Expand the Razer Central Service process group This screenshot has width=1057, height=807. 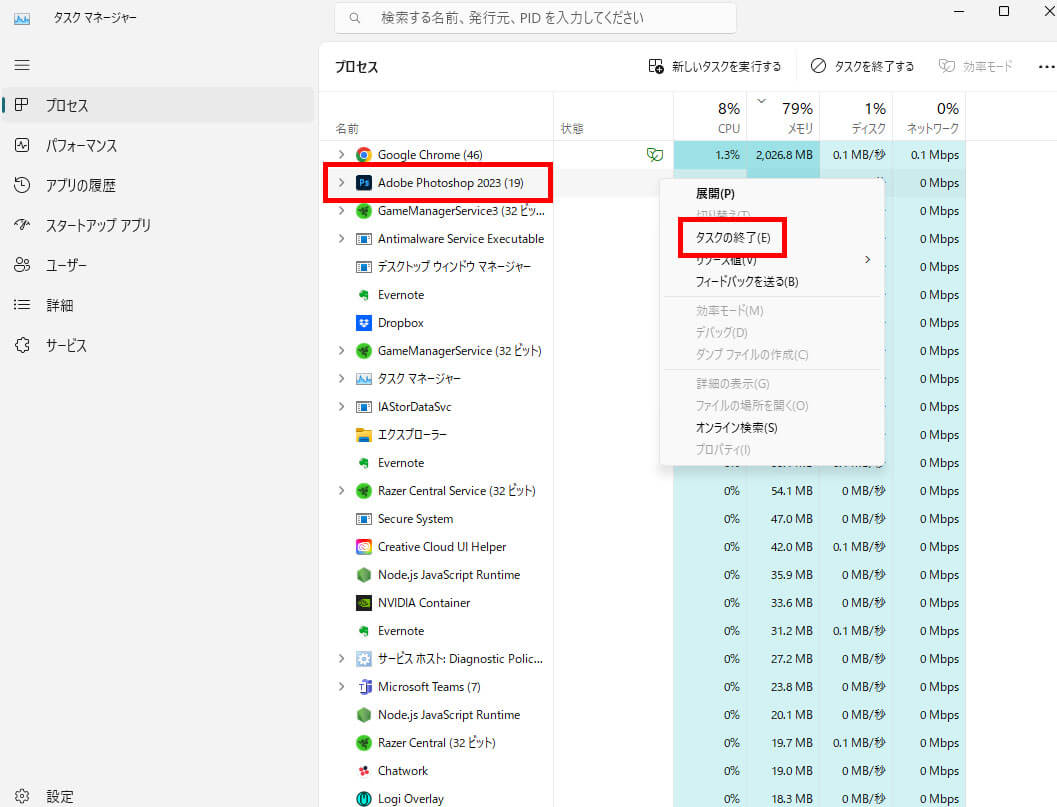[341, 491]
